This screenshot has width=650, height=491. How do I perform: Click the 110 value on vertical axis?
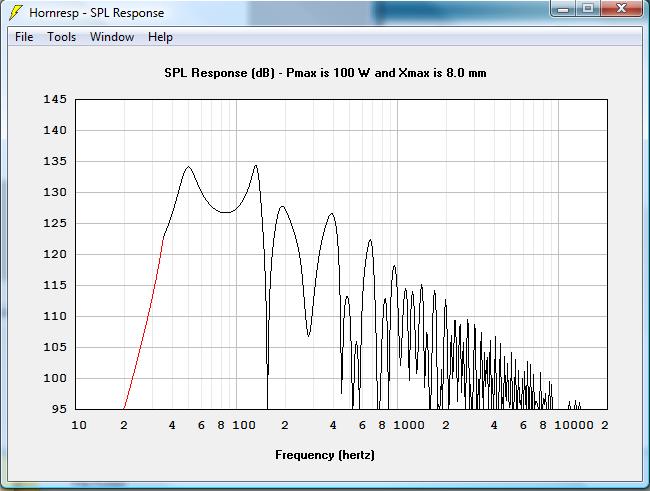55,316
